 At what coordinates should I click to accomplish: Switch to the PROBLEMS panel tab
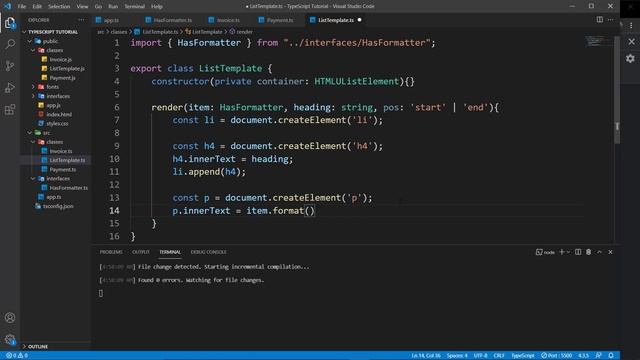[111, 252]
